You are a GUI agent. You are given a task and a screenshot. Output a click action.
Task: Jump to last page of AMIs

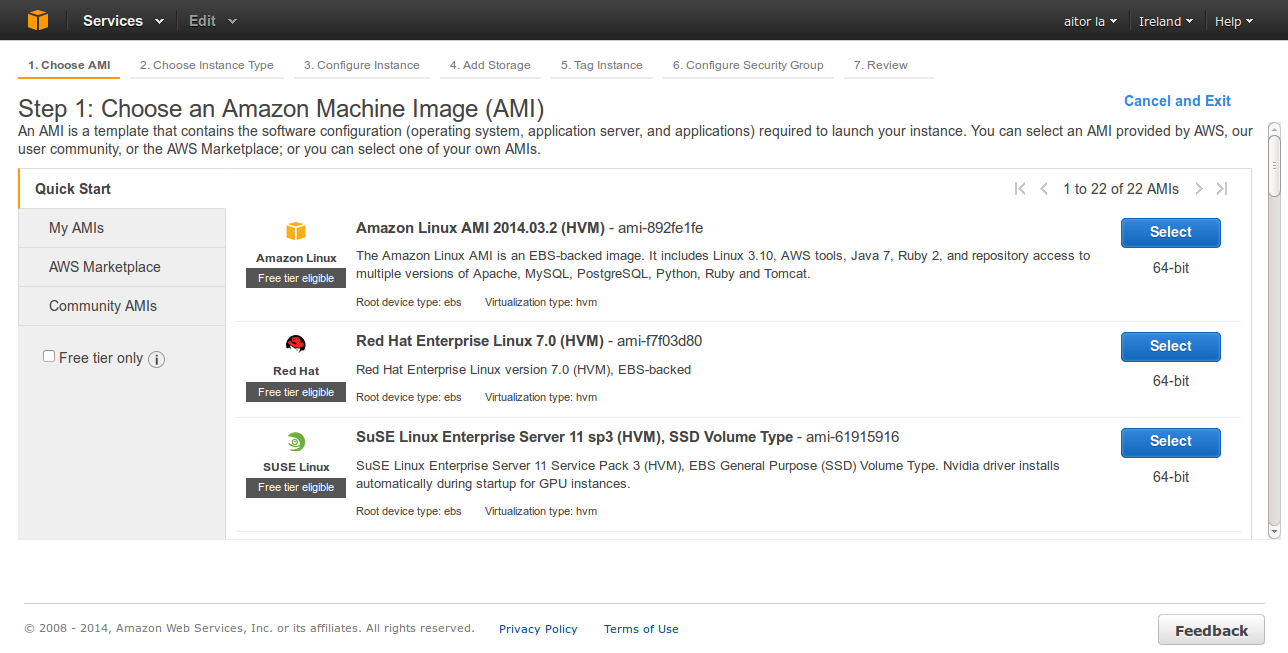[x=1222, y=189]
